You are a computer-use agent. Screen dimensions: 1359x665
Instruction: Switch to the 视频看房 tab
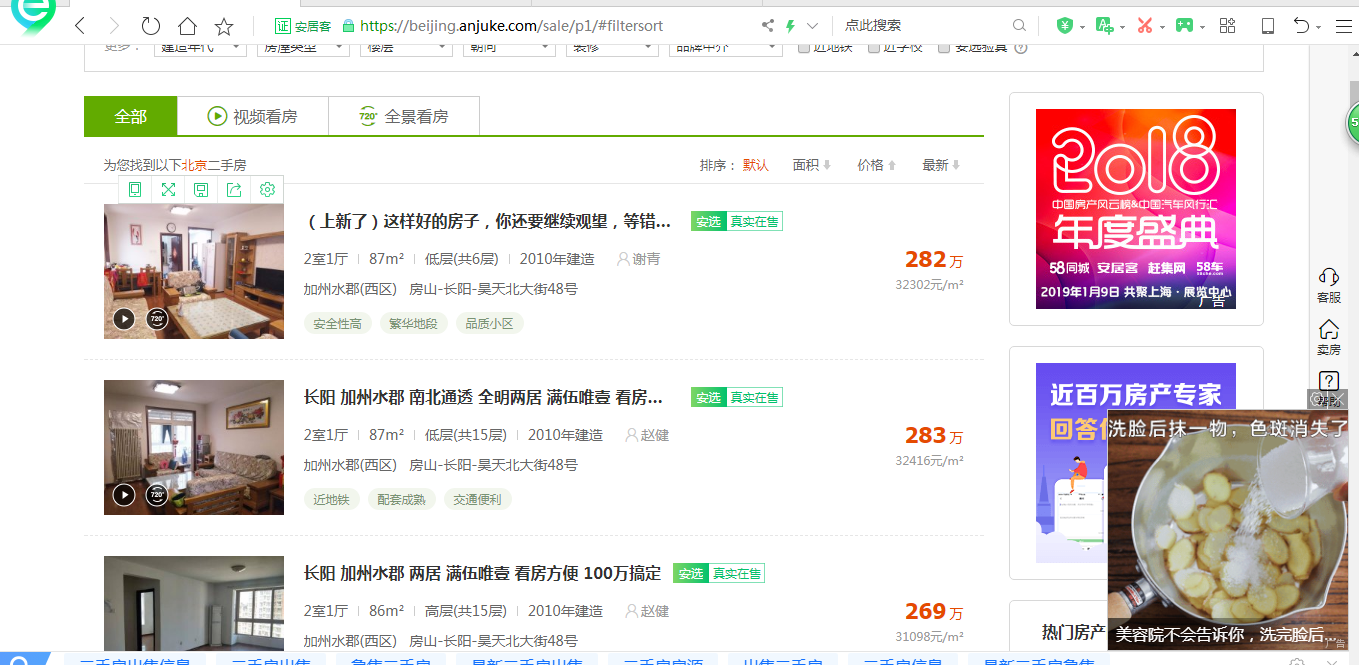(253, 116)
